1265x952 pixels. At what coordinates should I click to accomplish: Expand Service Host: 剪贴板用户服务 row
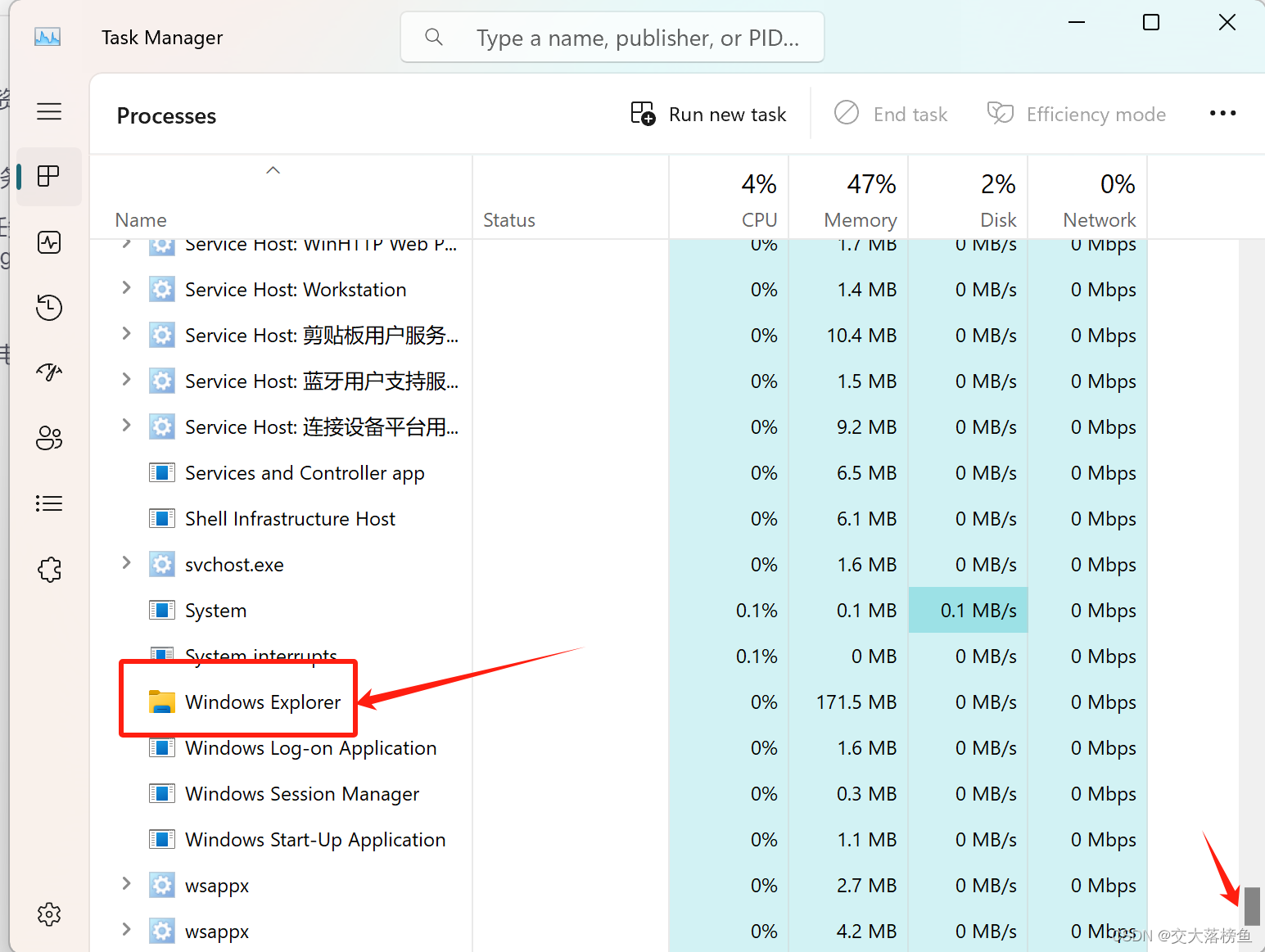(x=126, y=334)
